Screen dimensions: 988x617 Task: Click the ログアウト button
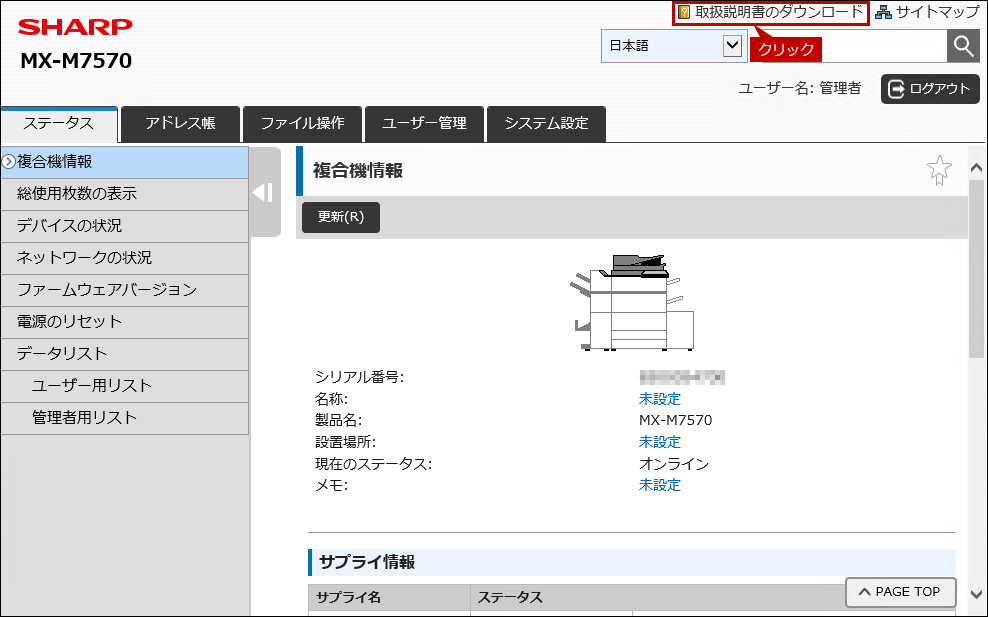(x=930, y=89)
